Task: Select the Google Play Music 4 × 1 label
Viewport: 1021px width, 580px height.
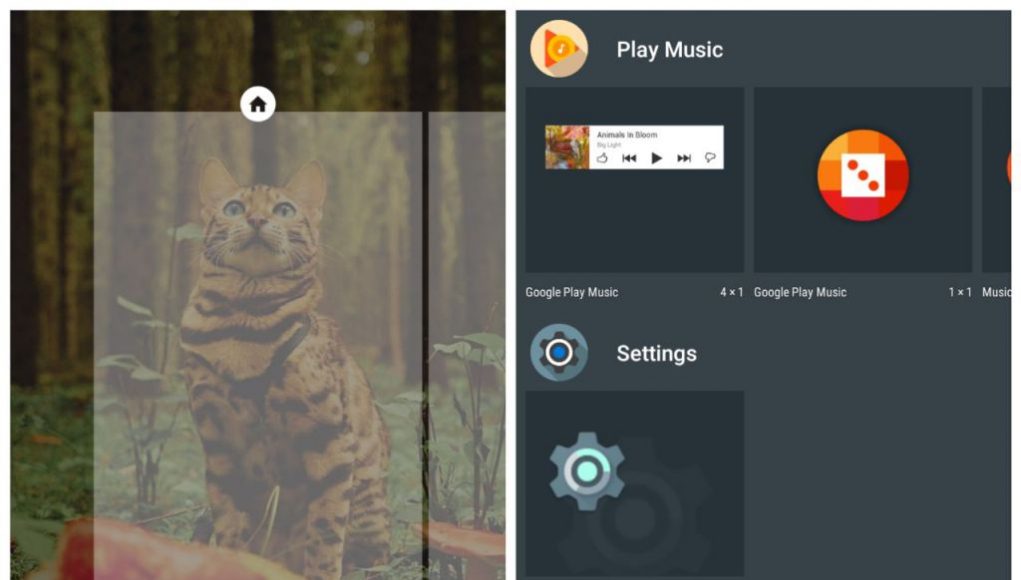Action: (x=634, y=292)
